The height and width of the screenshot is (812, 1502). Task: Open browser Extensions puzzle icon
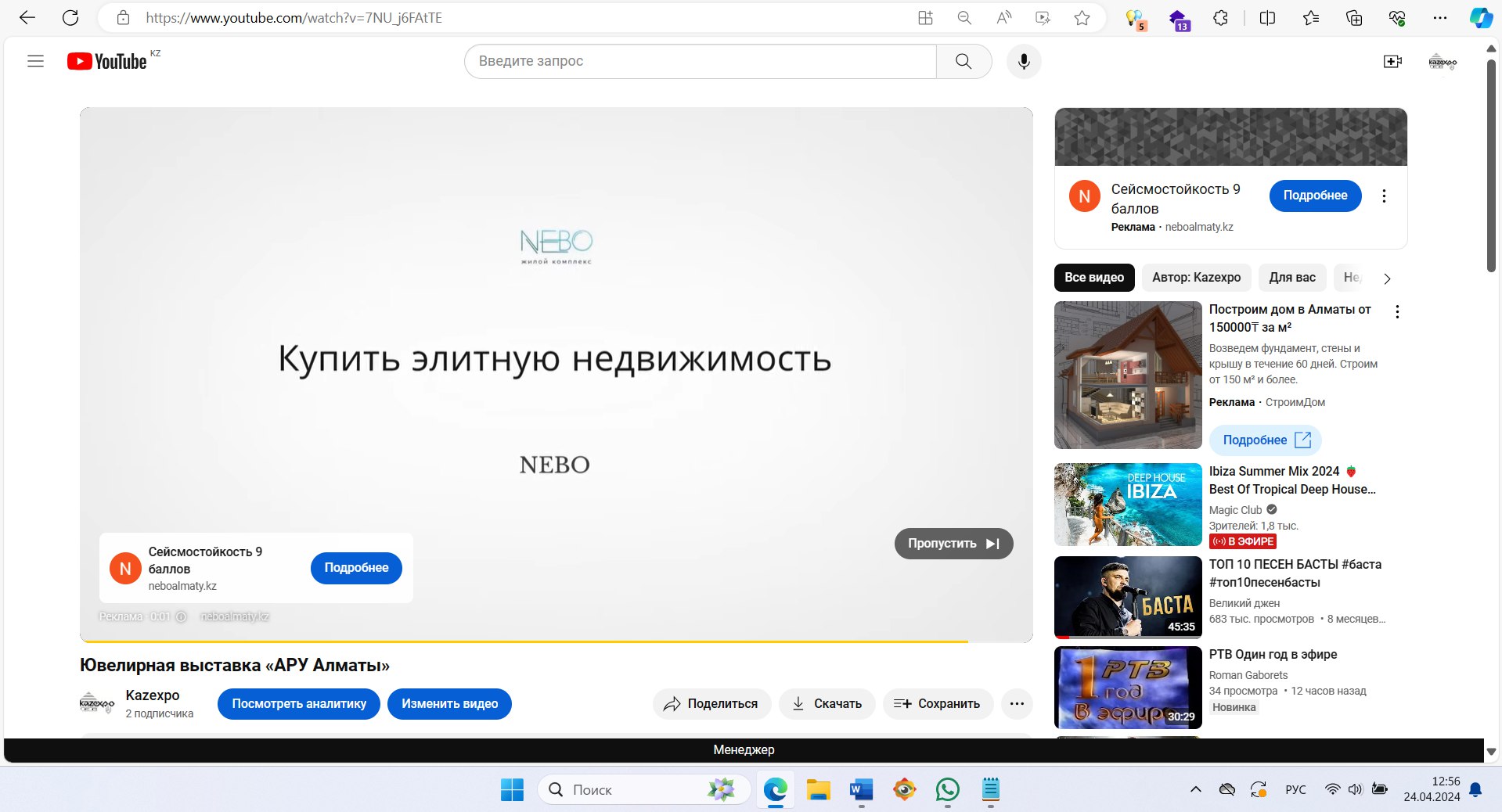(x=1221, y=18)
